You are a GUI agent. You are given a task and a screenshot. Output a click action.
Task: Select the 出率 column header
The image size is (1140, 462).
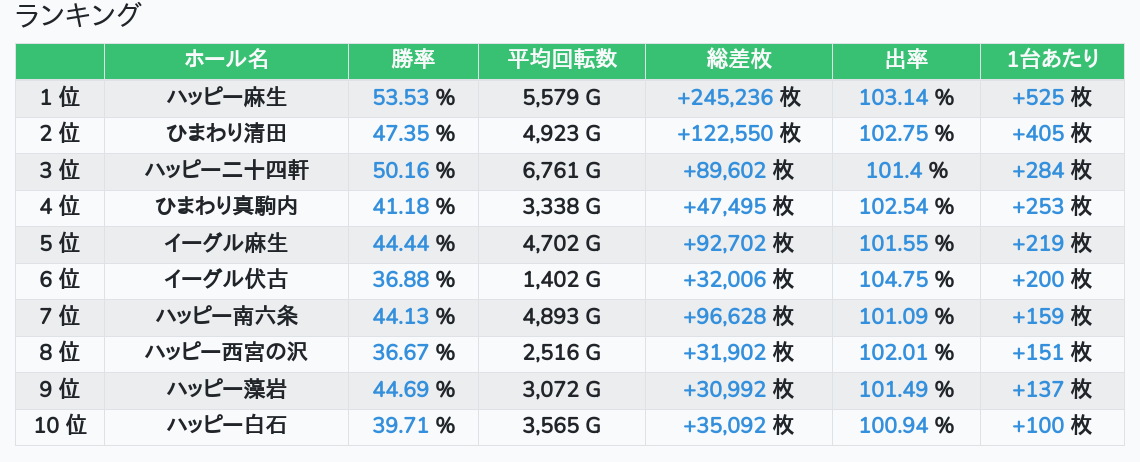pos(906,60)
